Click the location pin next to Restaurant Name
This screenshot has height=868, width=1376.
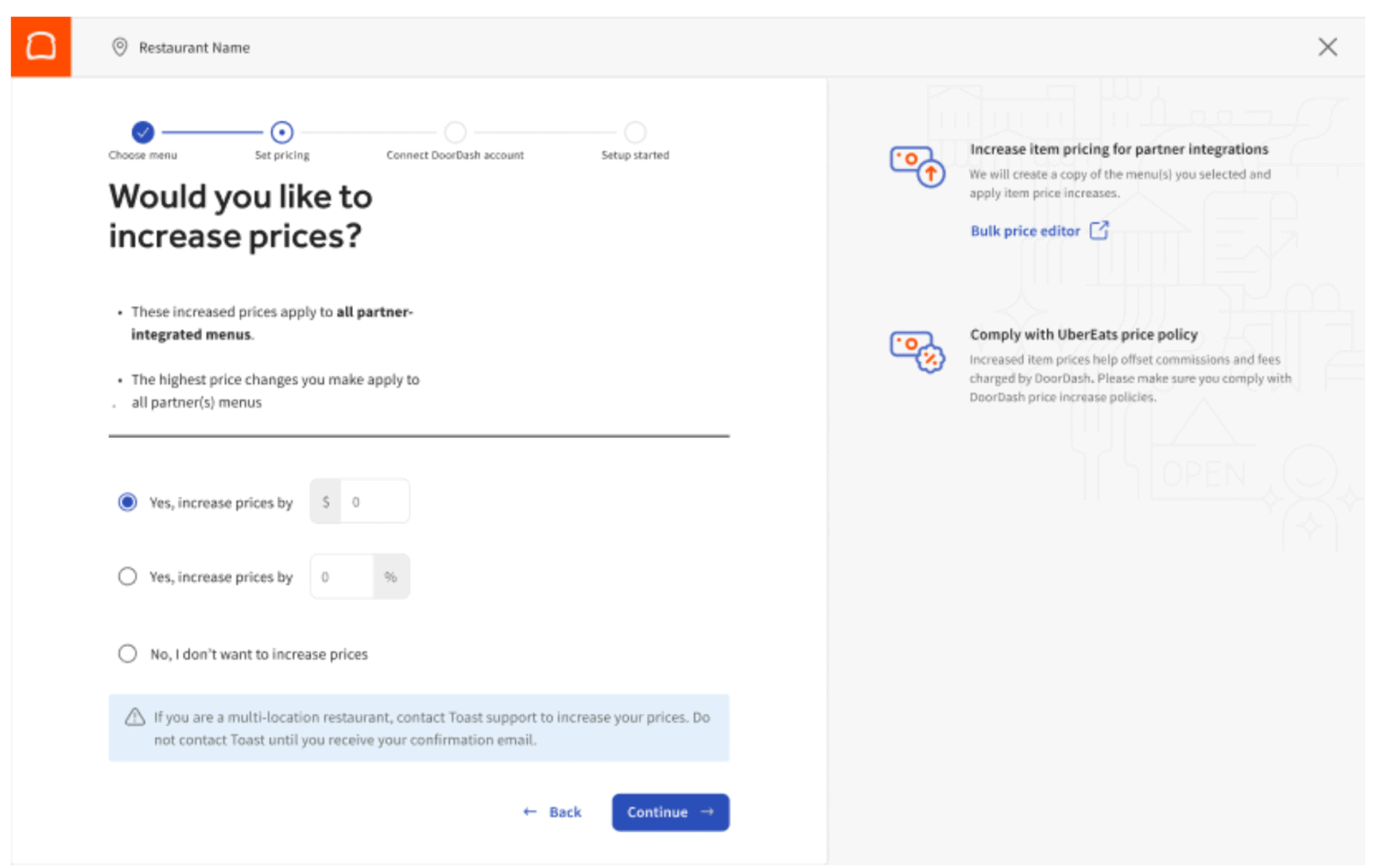click(119, 47)
